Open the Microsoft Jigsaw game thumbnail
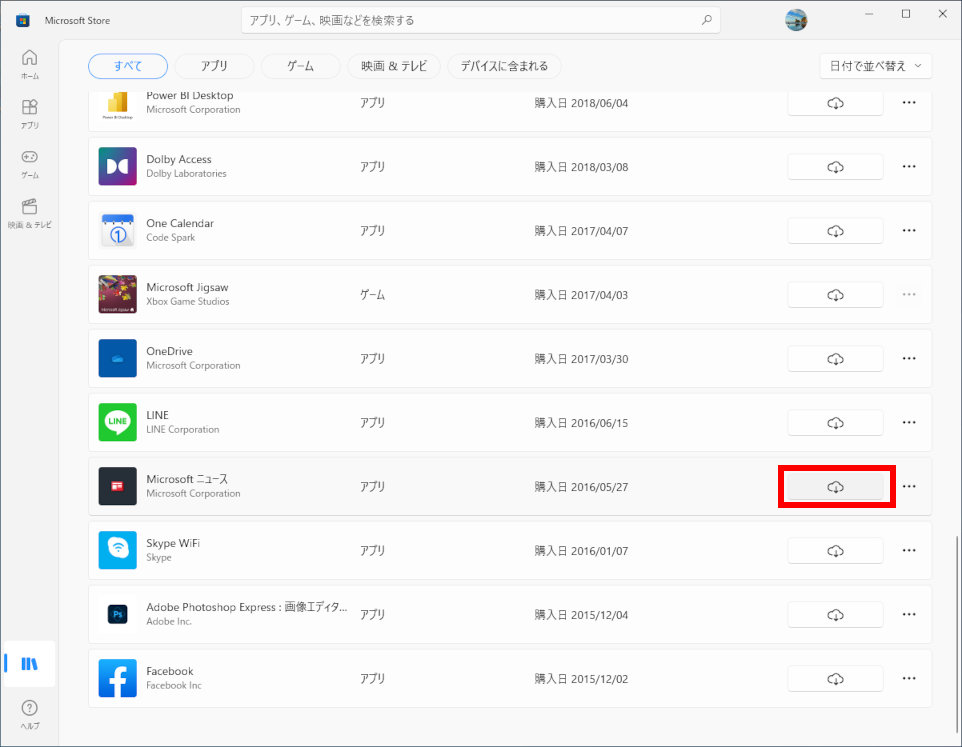962x747 pixels. click(x=118, y=294)
